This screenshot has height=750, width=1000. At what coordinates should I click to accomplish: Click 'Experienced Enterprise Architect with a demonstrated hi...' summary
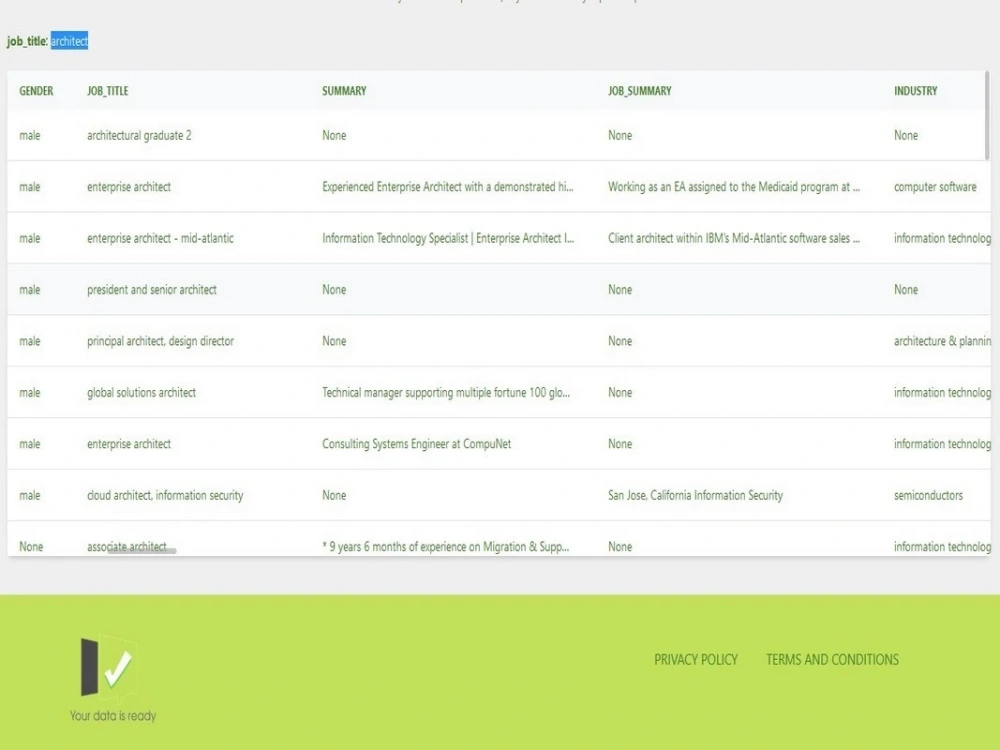(448, 187)
